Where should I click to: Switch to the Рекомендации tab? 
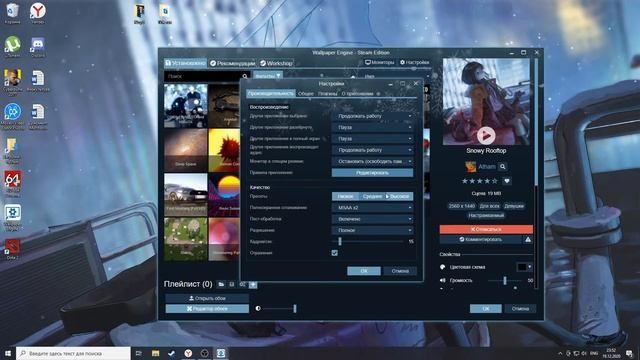pos(232,63)
